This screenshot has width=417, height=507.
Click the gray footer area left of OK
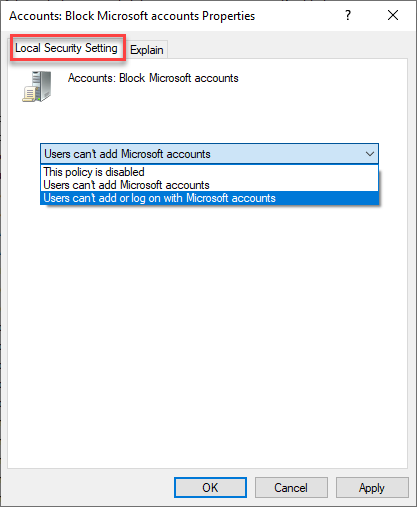point(88,488)
